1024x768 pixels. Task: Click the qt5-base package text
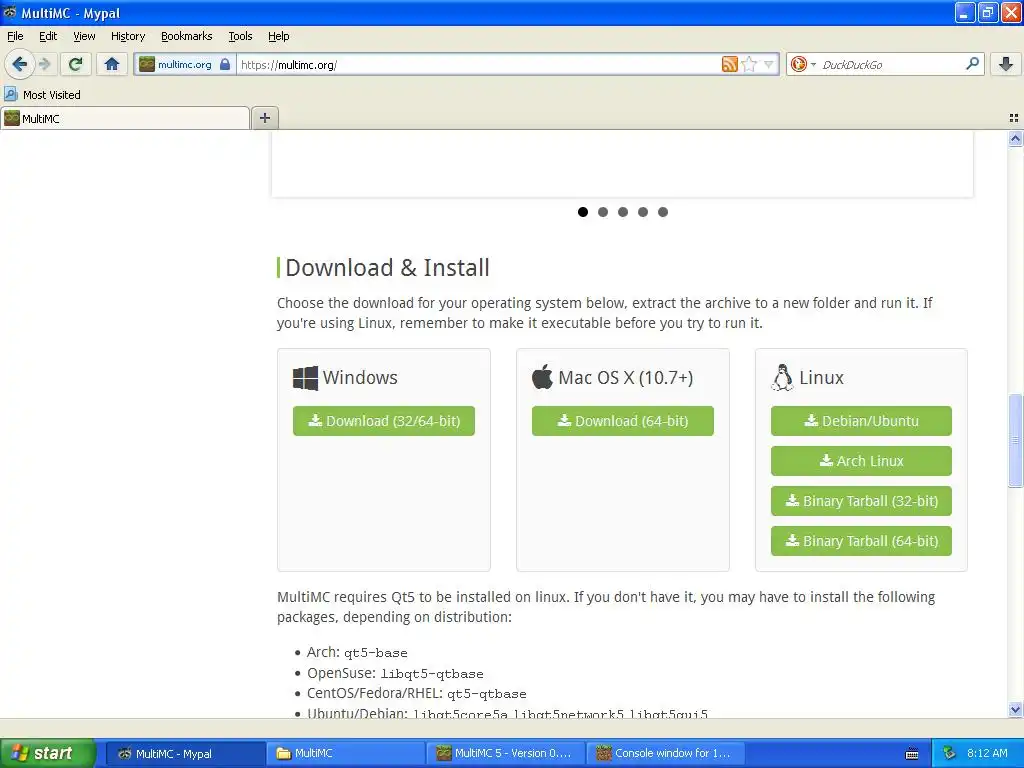tap(376, 653)
